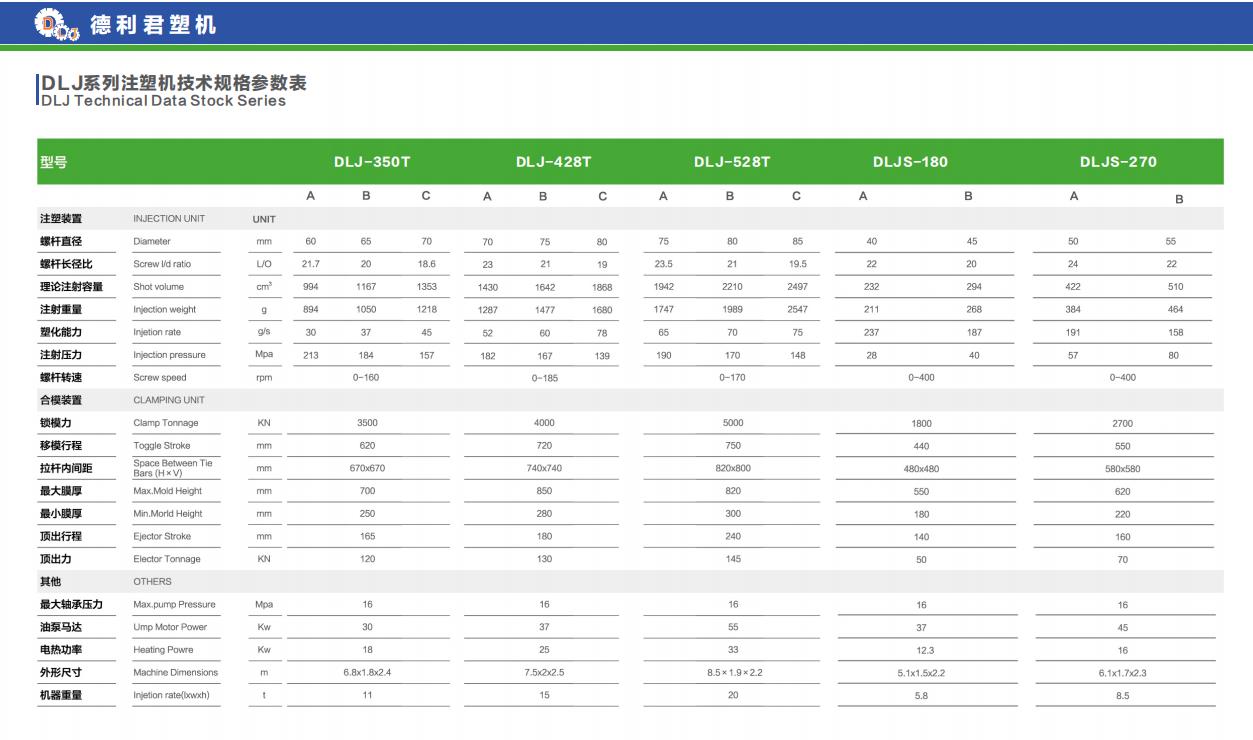Click the Ejector Stroke label
The width and height of the screenshot is (1253, 740).
(162, 537)
